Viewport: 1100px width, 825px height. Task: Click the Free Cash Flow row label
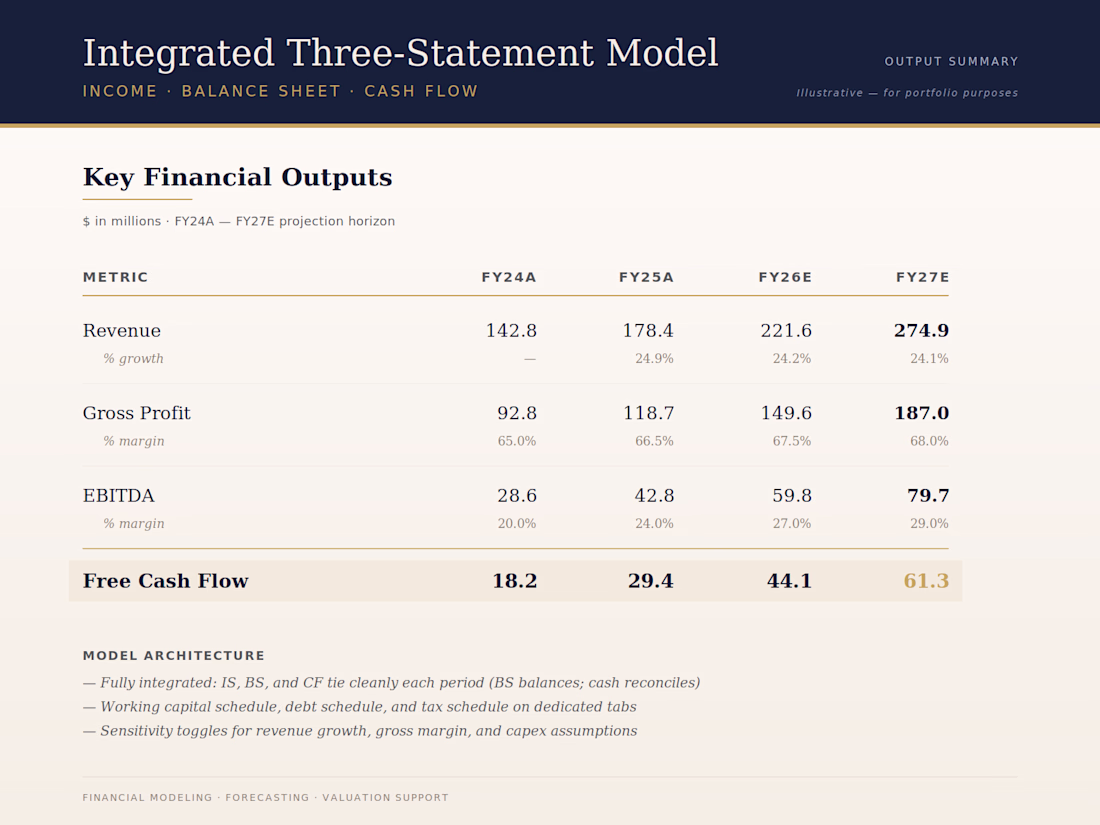(166, 581)
